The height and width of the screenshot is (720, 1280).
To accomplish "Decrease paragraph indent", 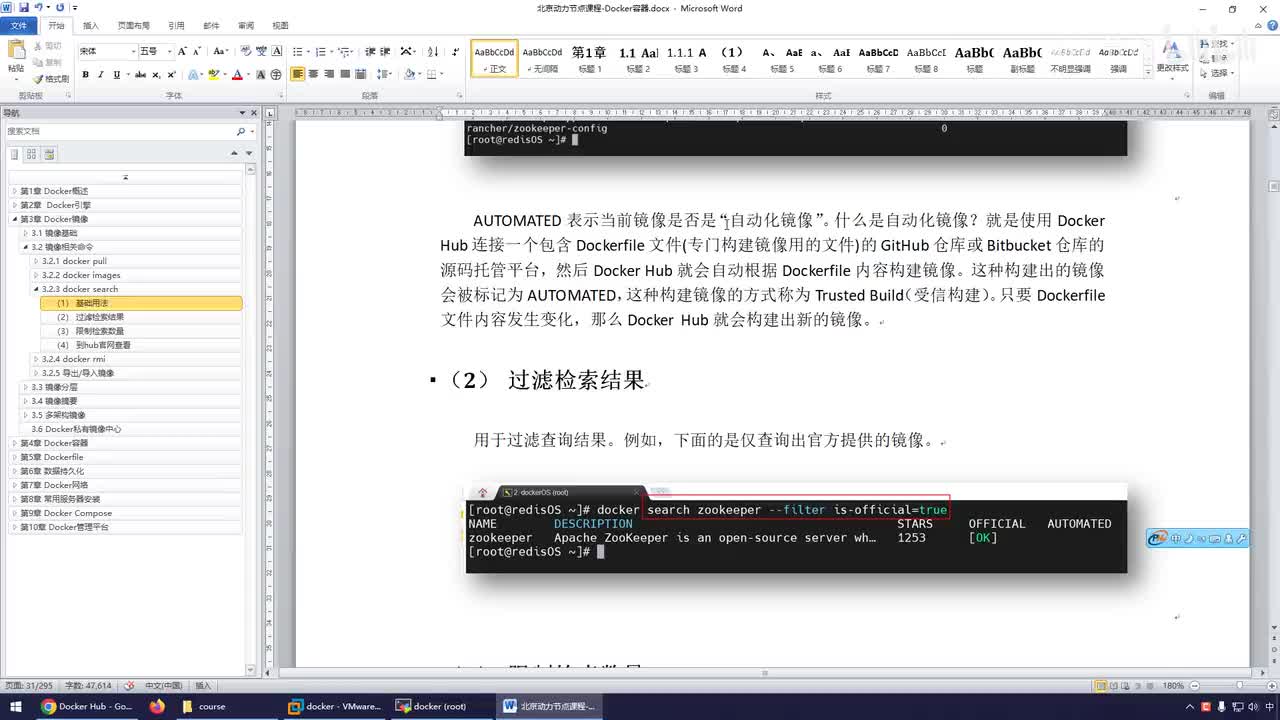I will [370, 51].
